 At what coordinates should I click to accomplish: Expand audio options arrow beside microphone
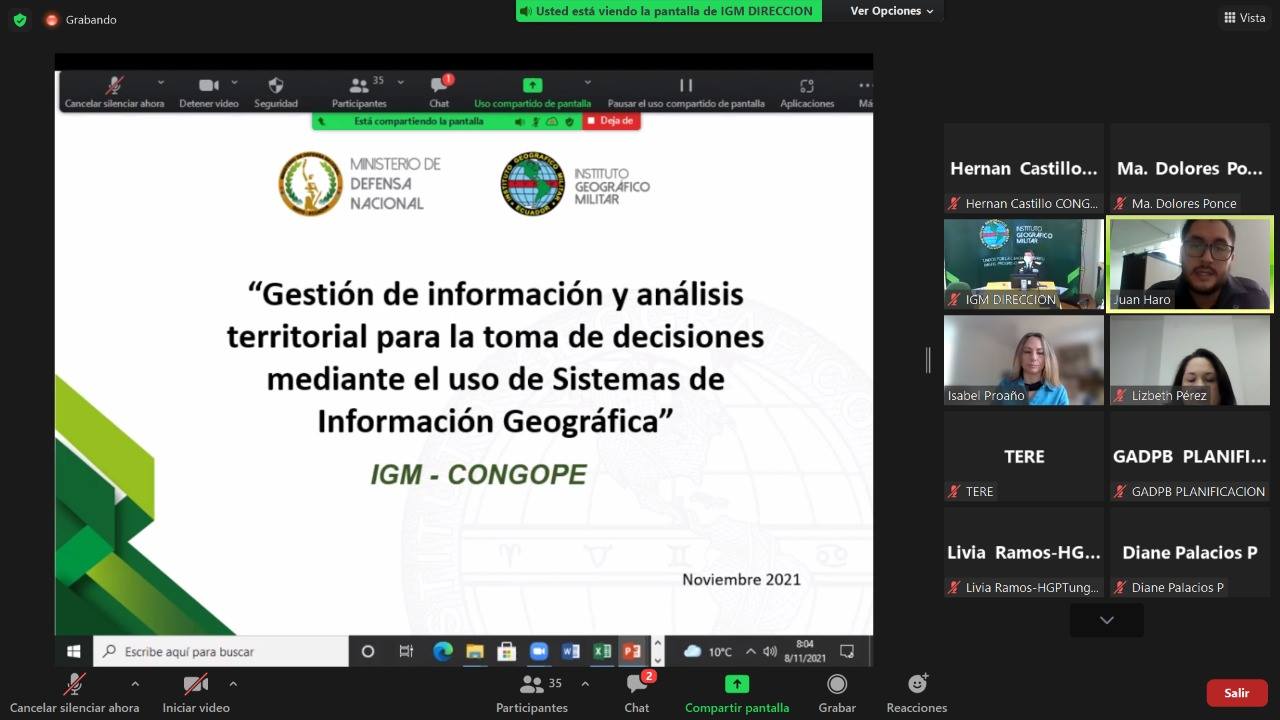135,684
